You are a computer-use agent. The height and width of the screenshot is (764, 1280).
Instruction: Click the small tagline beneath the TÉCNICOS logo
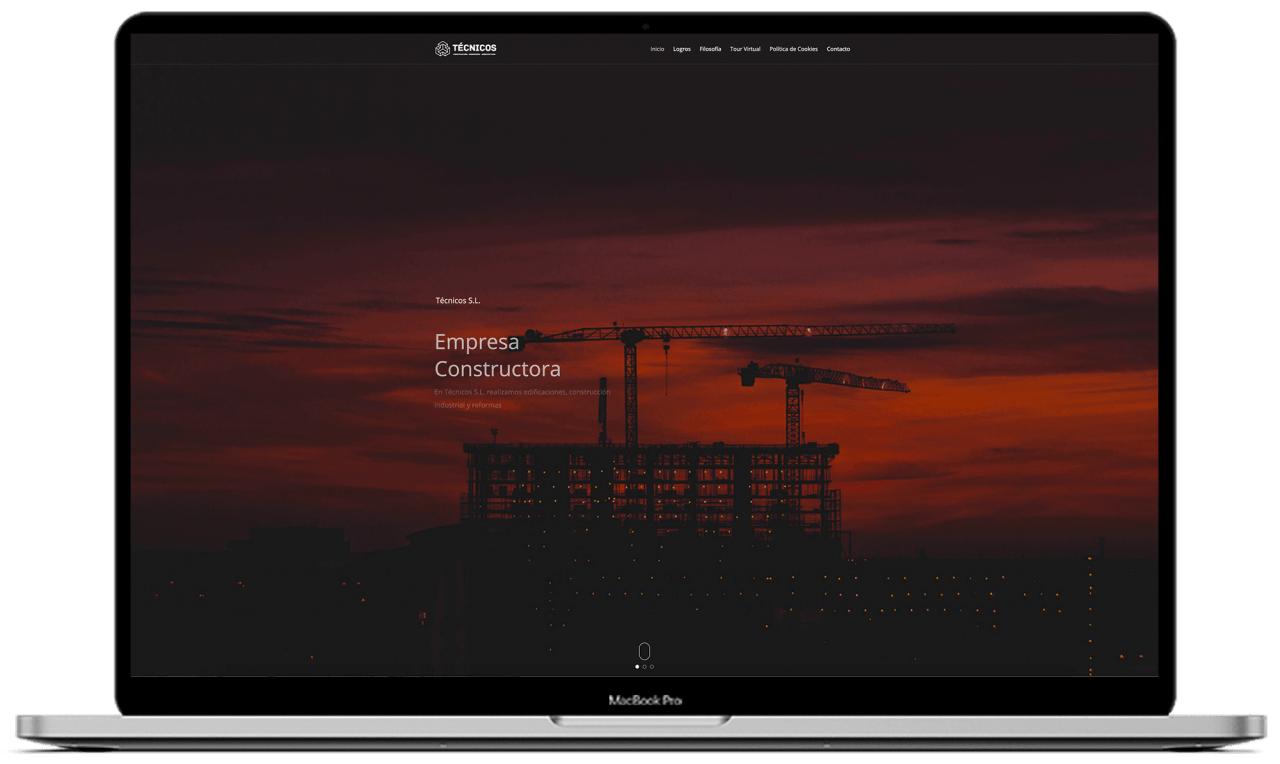[474, 55]
